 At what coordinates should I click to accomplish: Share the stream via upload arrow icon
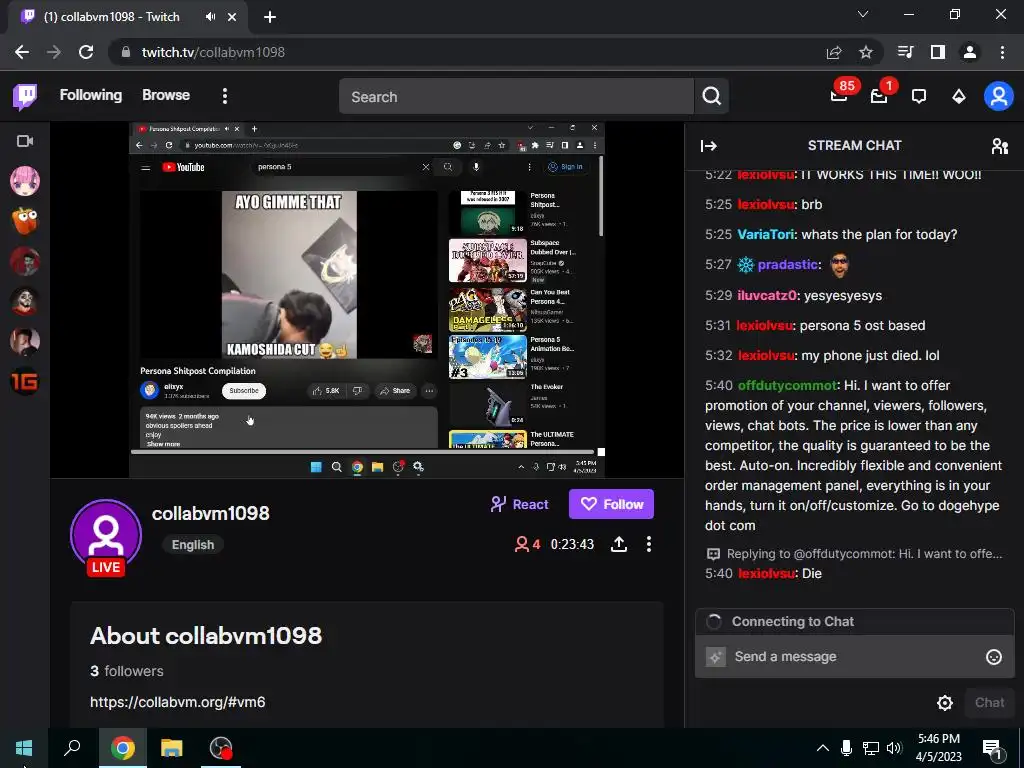pos(618,544)
